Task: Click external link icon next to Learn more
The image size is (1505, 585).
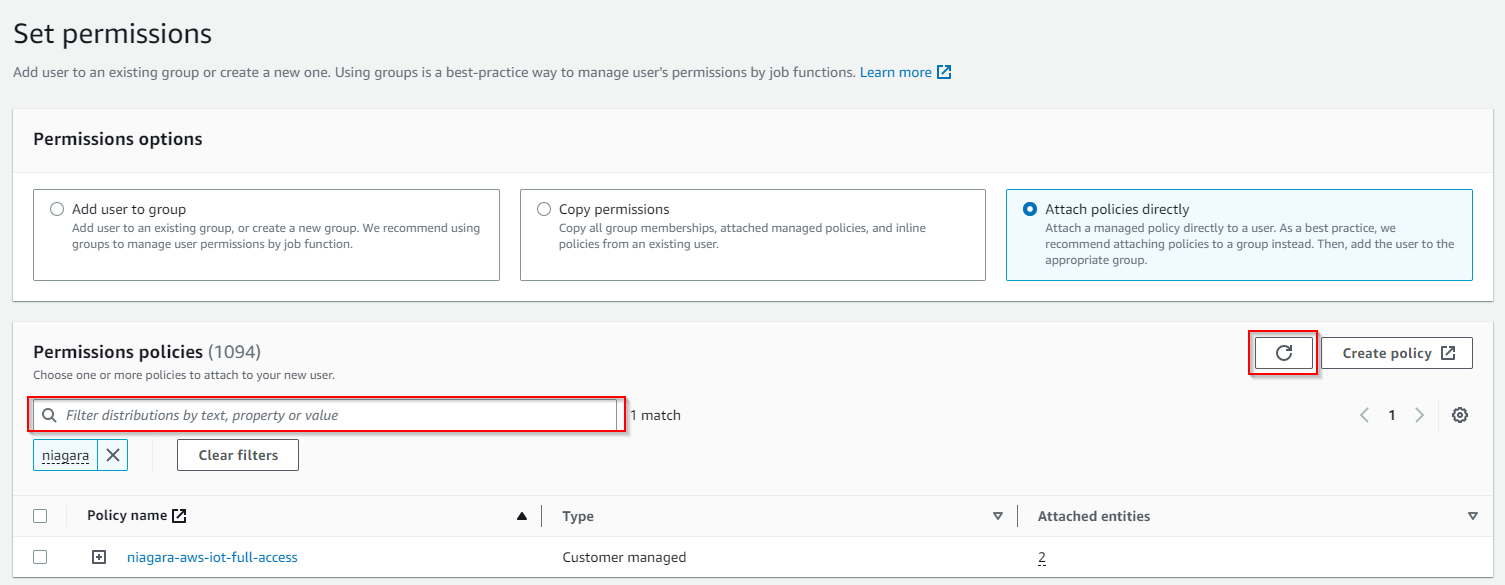Action: 944,72
